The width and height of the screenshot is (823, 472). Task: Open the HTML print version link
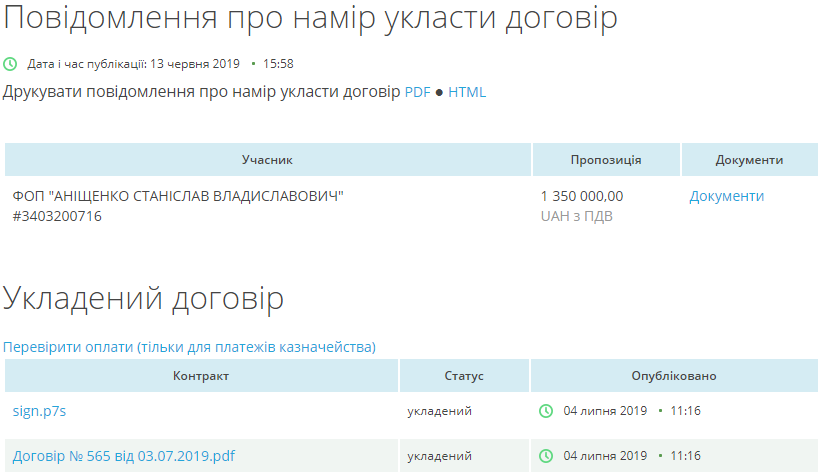(x=467, y=92)
